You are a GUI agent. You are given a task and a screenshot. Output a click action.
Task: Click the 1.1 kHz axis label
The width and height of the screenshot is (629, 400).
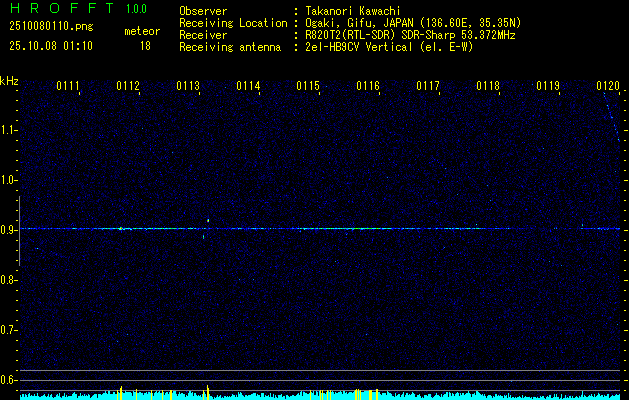[6, 130]
